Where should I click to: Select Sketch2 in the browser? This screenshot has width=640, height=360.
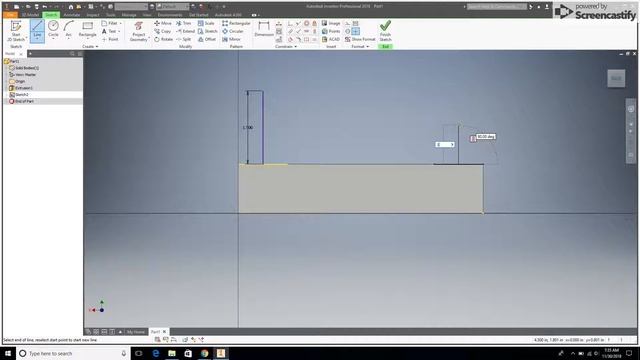point(19,94)
